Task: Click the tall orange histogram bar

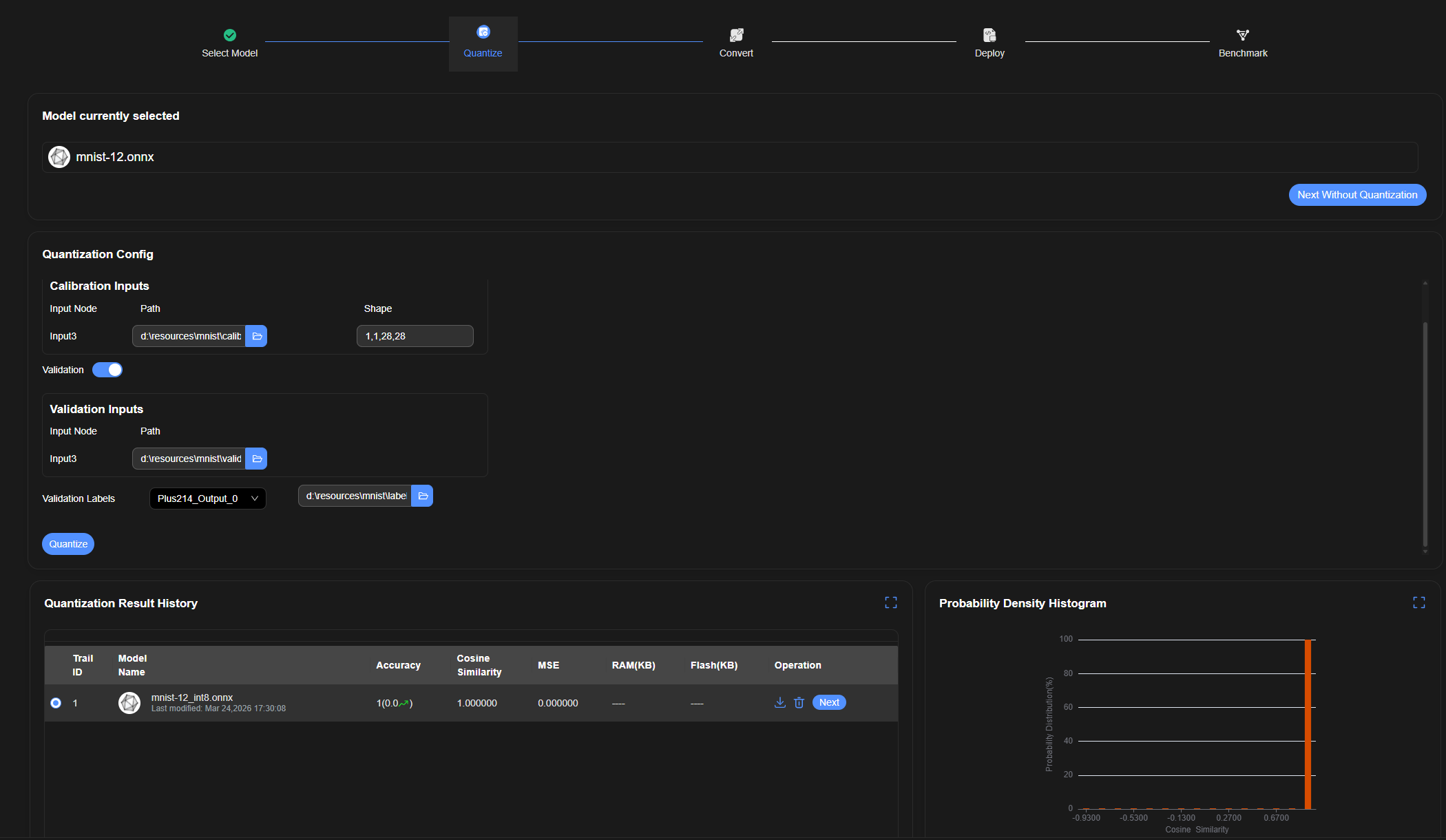Action: tap(1308, 723)
